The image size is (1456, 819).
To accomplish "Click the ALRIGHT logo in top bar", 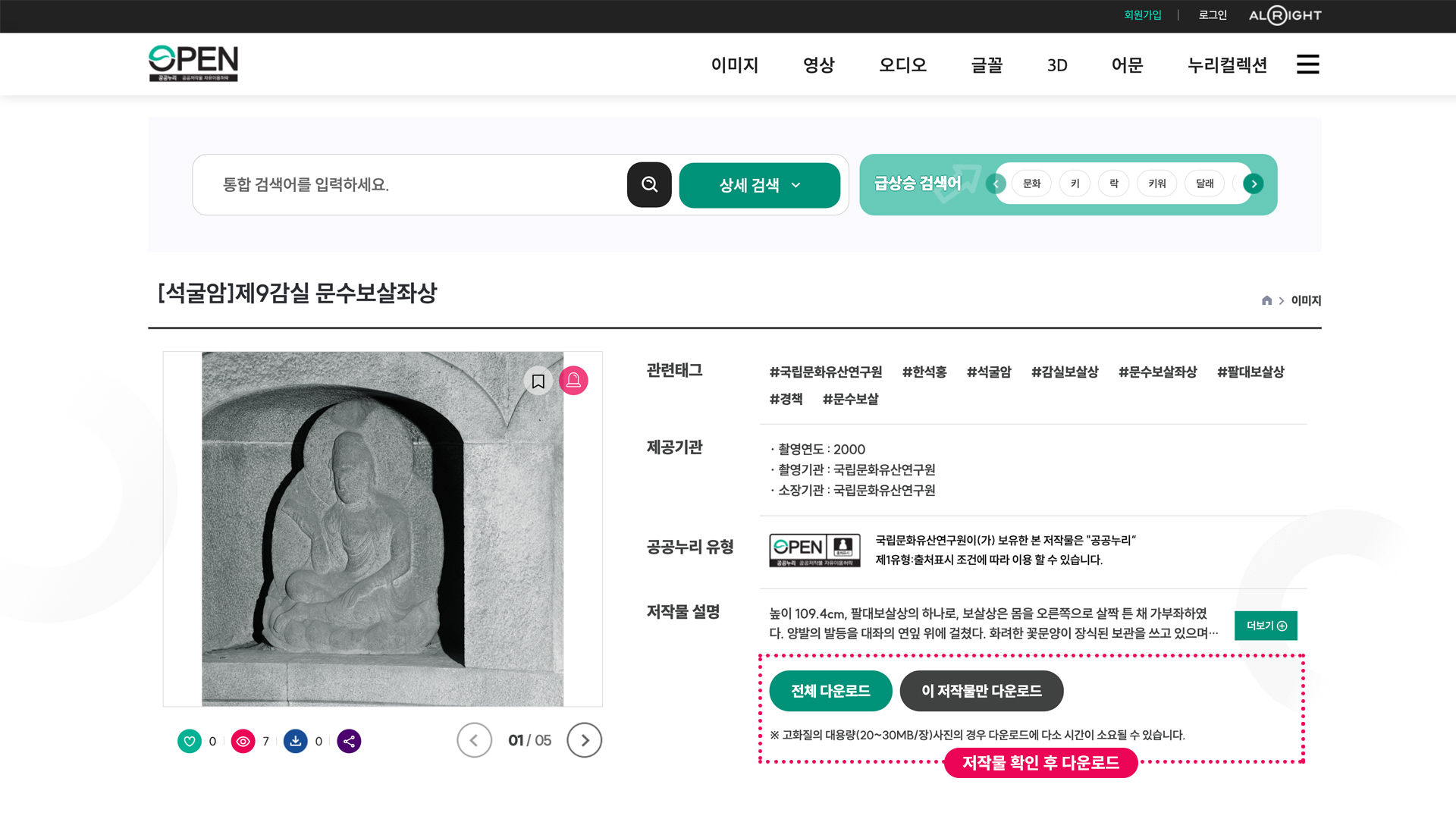I will 1285,15.
